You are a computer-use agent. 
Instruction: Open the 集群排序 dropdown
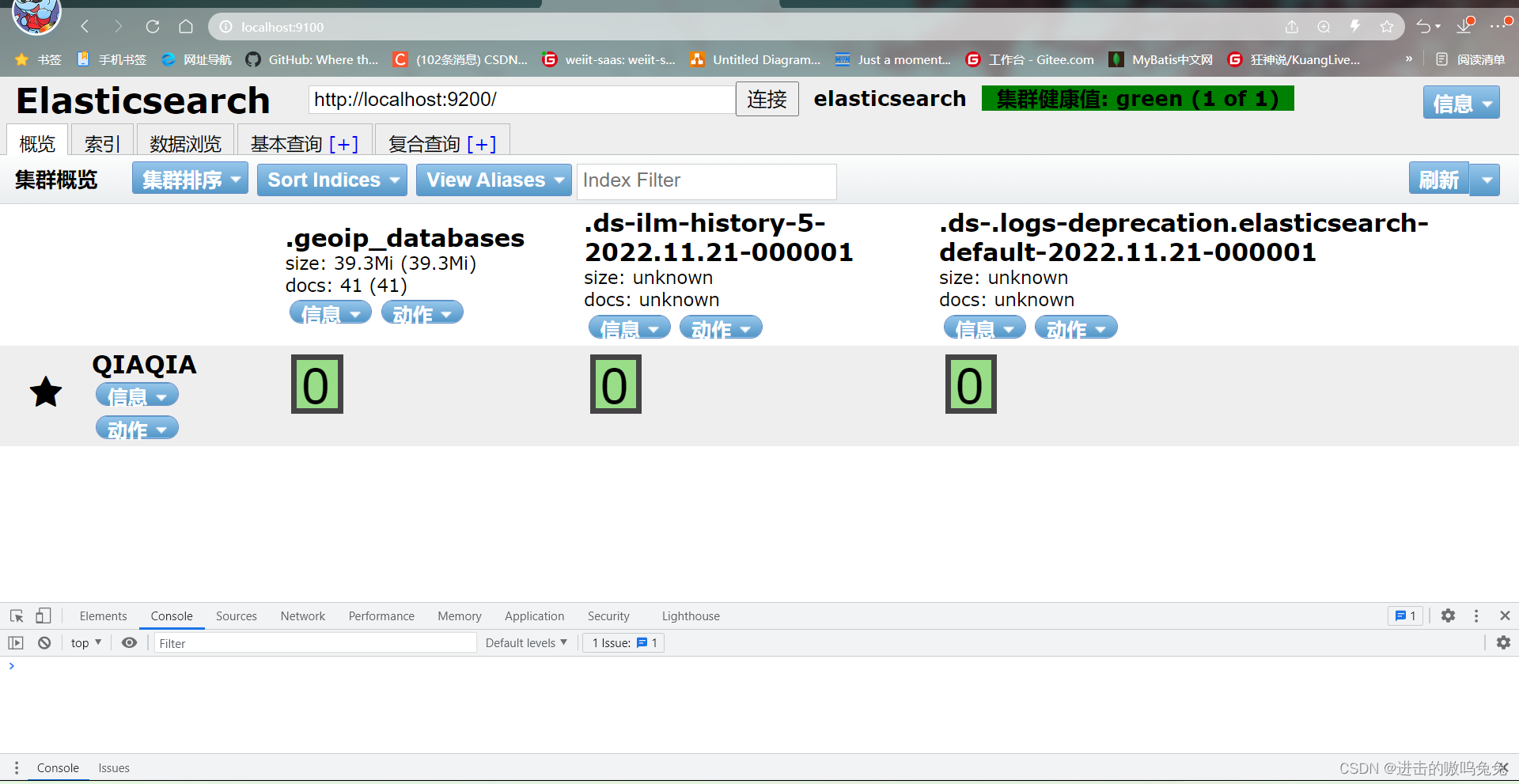click(190, 179)
